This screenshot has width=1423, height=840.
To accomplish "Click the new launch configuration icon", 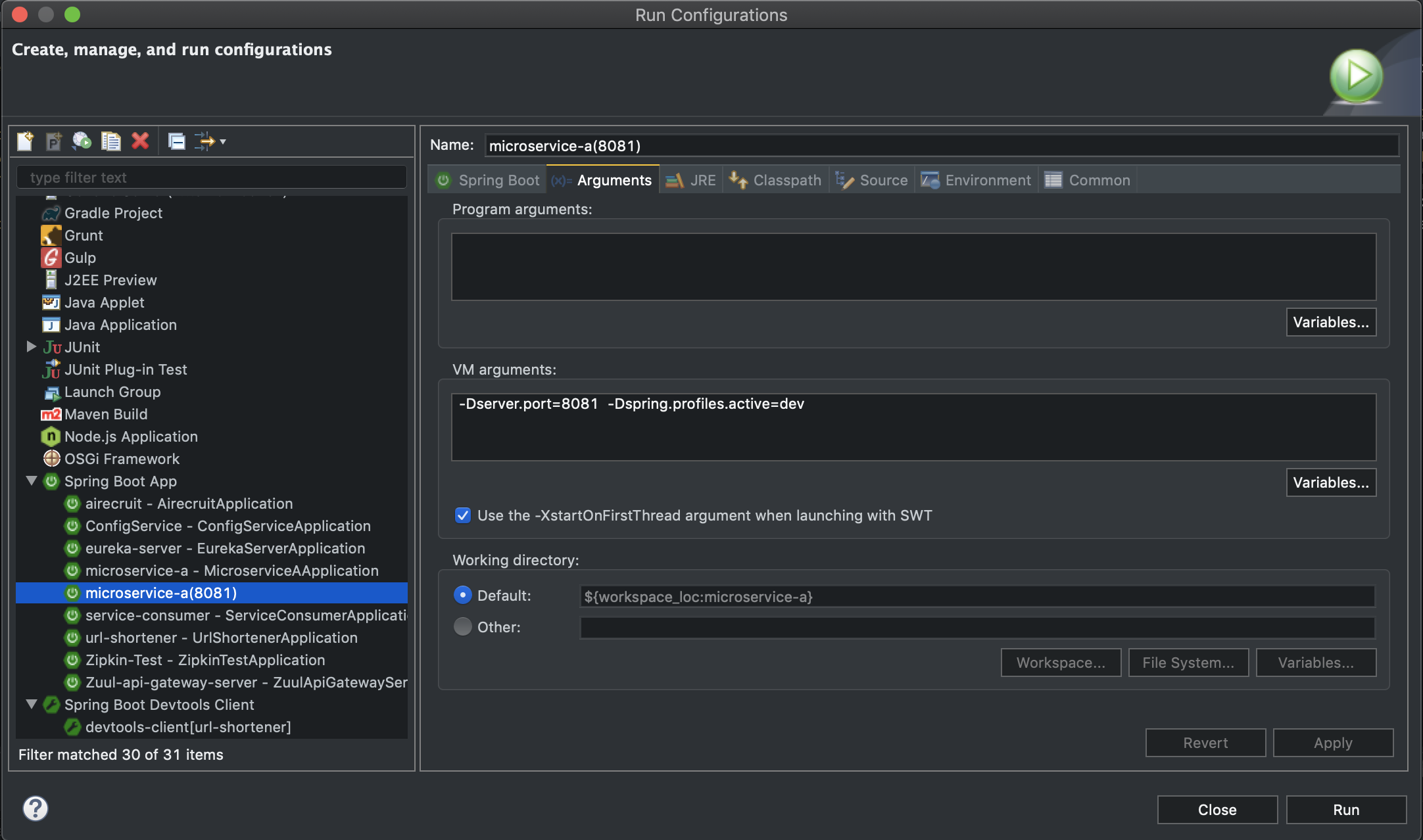I will tap(25, 141).
